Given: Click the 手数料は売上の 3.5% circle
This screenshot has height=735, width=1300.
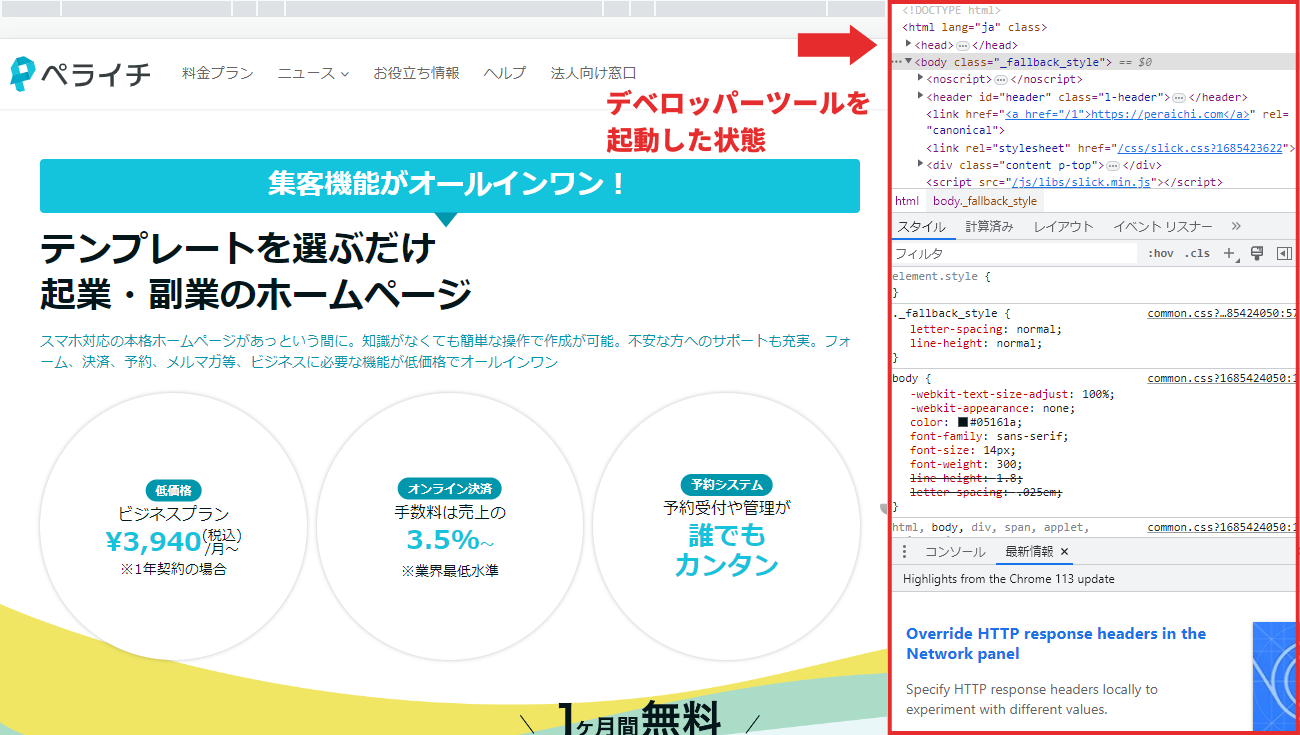Looking at the screenshot, I should click(450, 526).
